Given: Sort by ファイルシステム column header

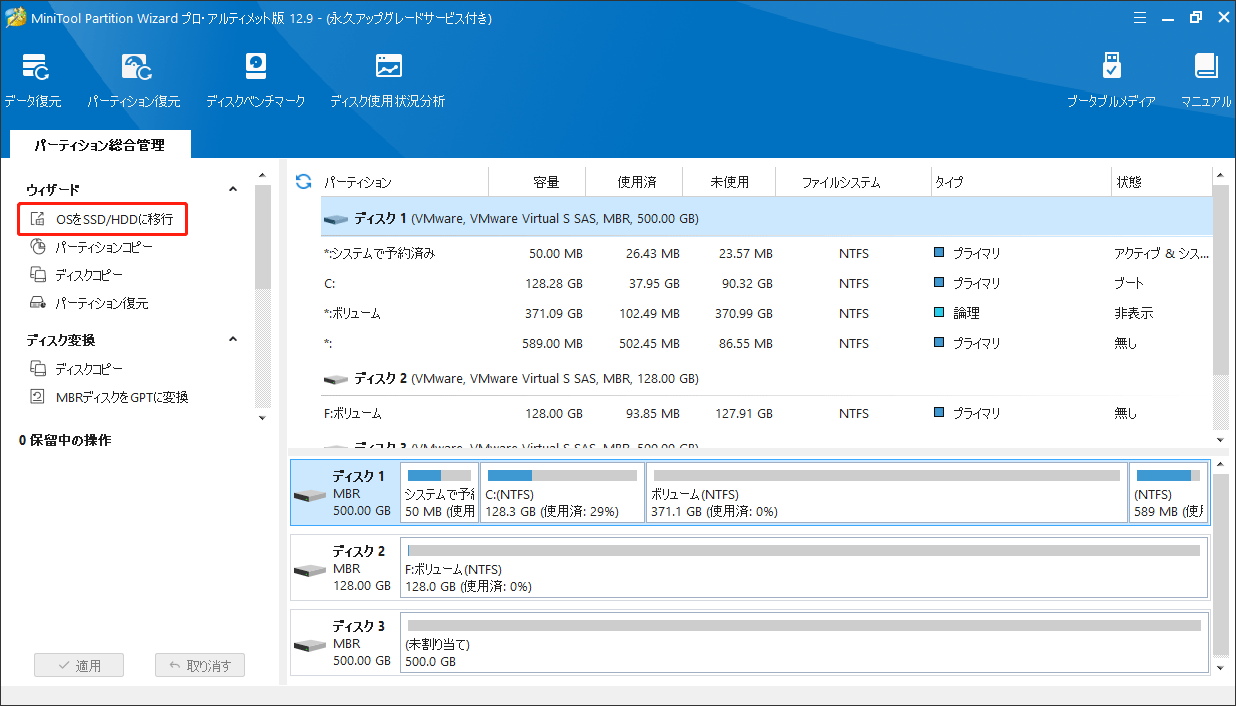Looking at the screenshot, I should pos(853,182).
